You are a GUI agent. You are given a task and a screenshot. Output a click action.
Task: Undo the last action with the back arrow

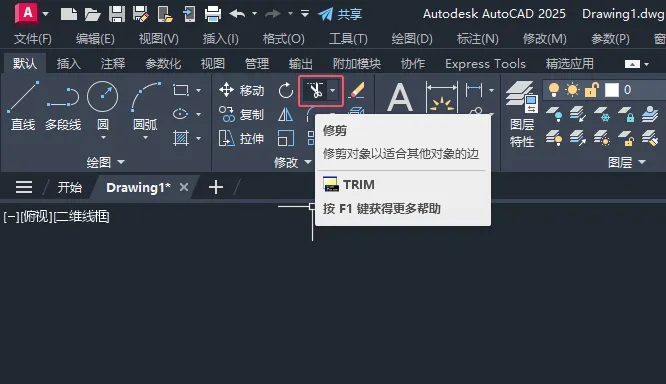pos(237,14)
